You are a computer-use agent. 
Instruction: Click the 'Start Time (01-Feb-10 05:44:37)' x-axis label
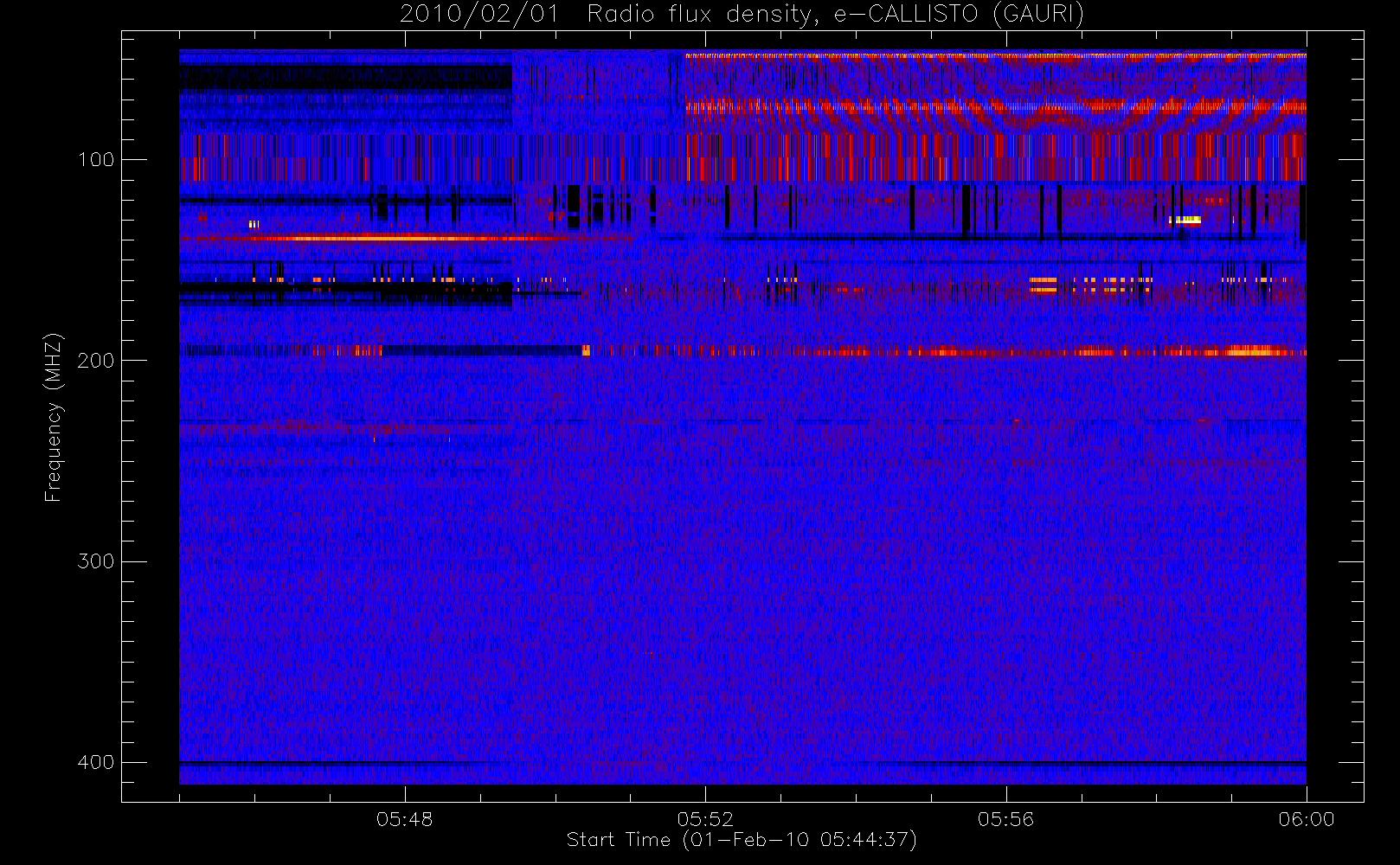[x=742, y=840]
